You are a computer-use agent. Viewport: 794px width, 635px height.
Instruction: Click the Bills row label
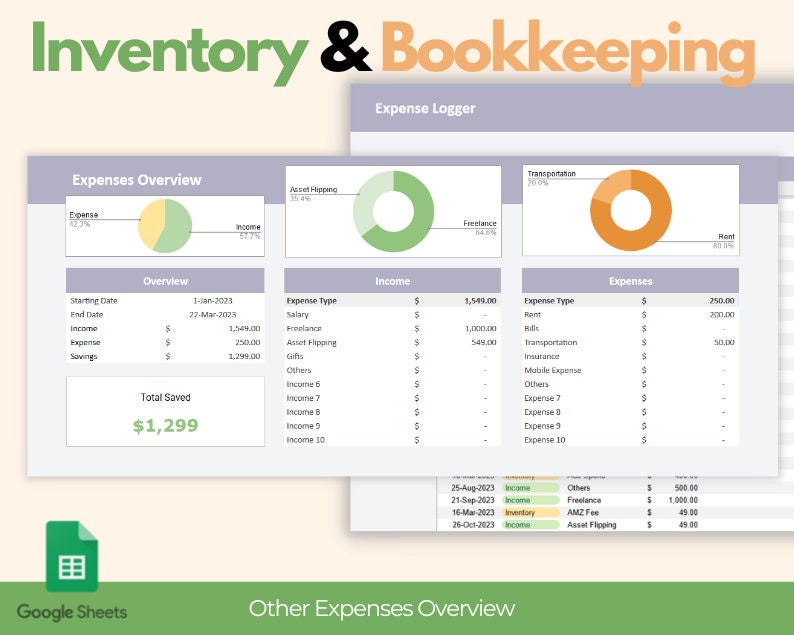click(532, 328)
